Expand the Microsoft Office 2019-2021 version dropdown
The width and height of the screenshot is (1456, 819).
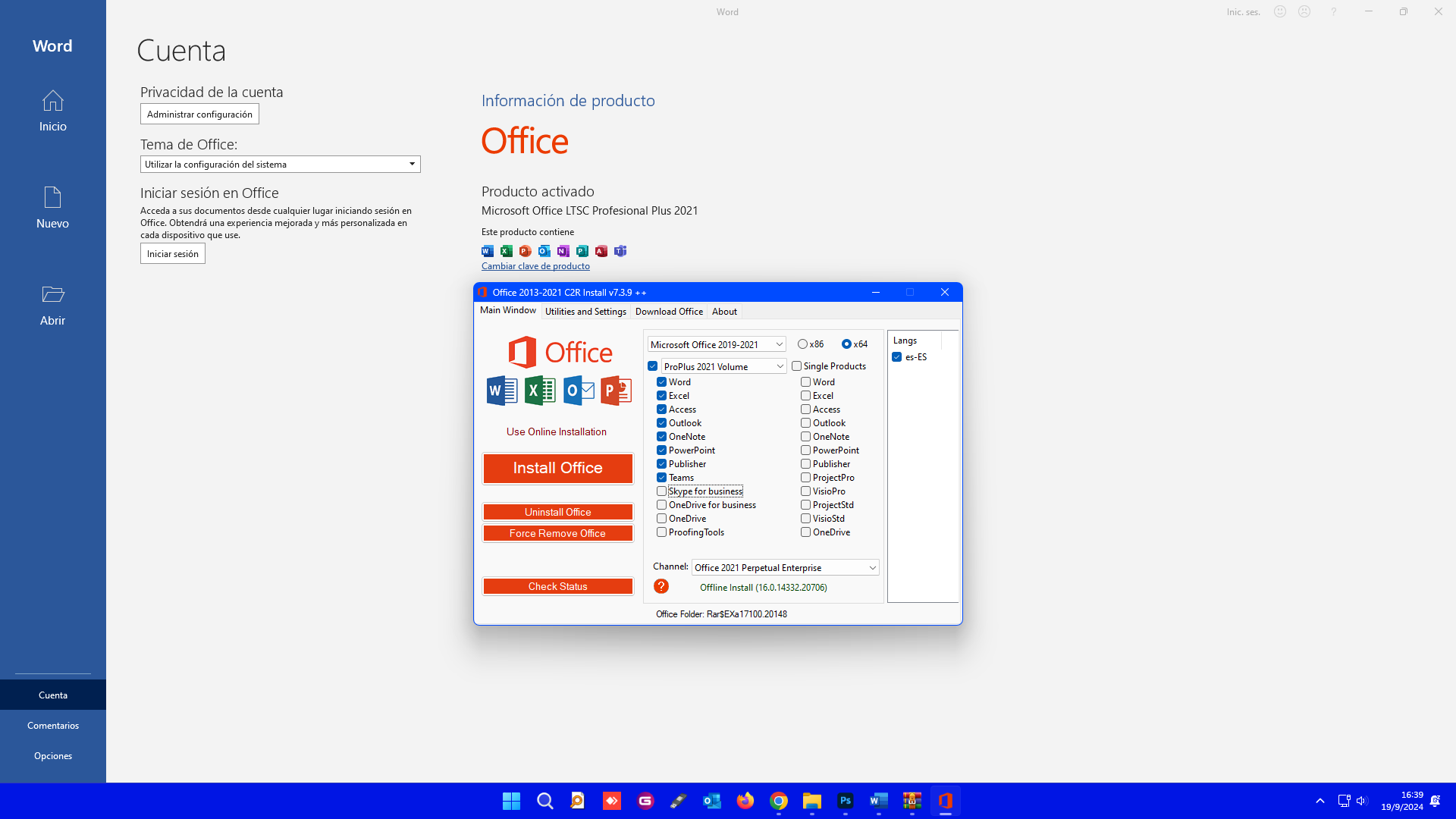(779, 344)
